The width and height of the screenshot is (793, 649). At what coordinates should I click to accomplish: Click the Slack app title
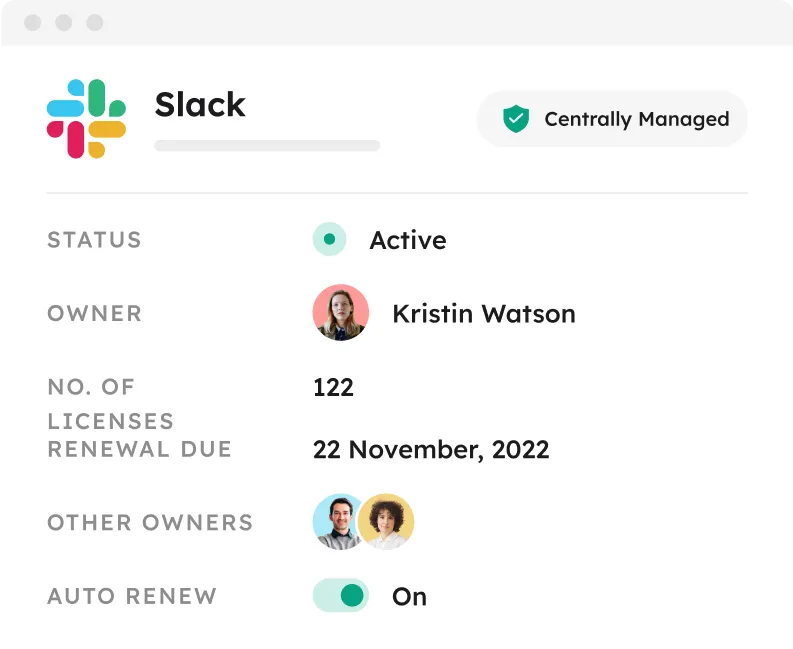click(200, 105)
